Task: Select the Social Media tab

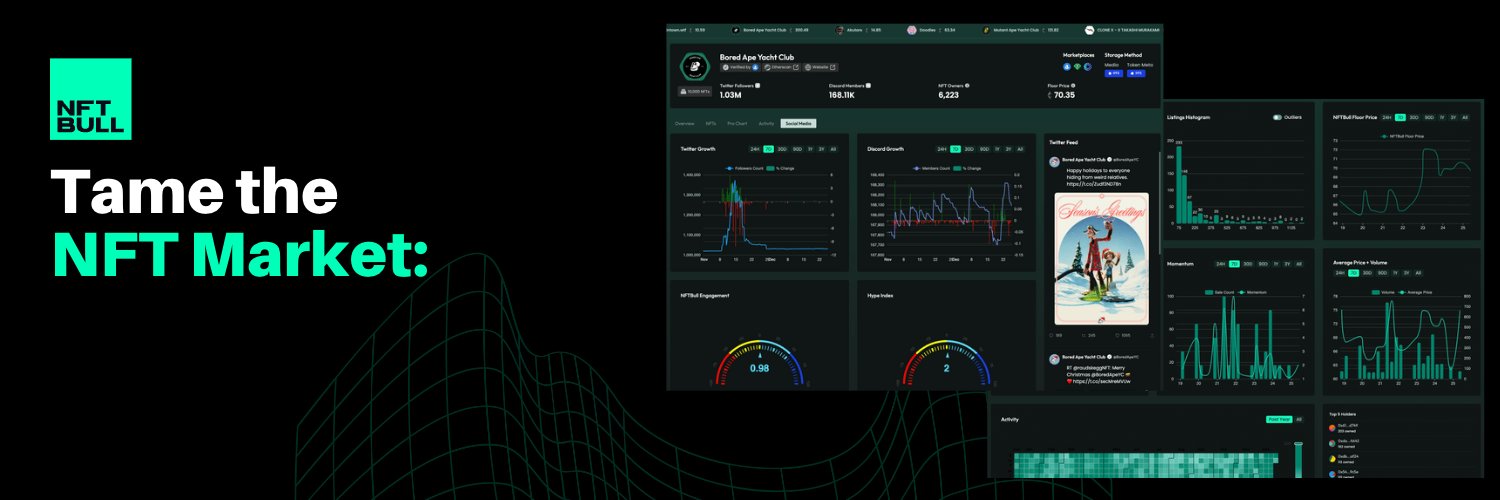Action: [x=798, y=123]
